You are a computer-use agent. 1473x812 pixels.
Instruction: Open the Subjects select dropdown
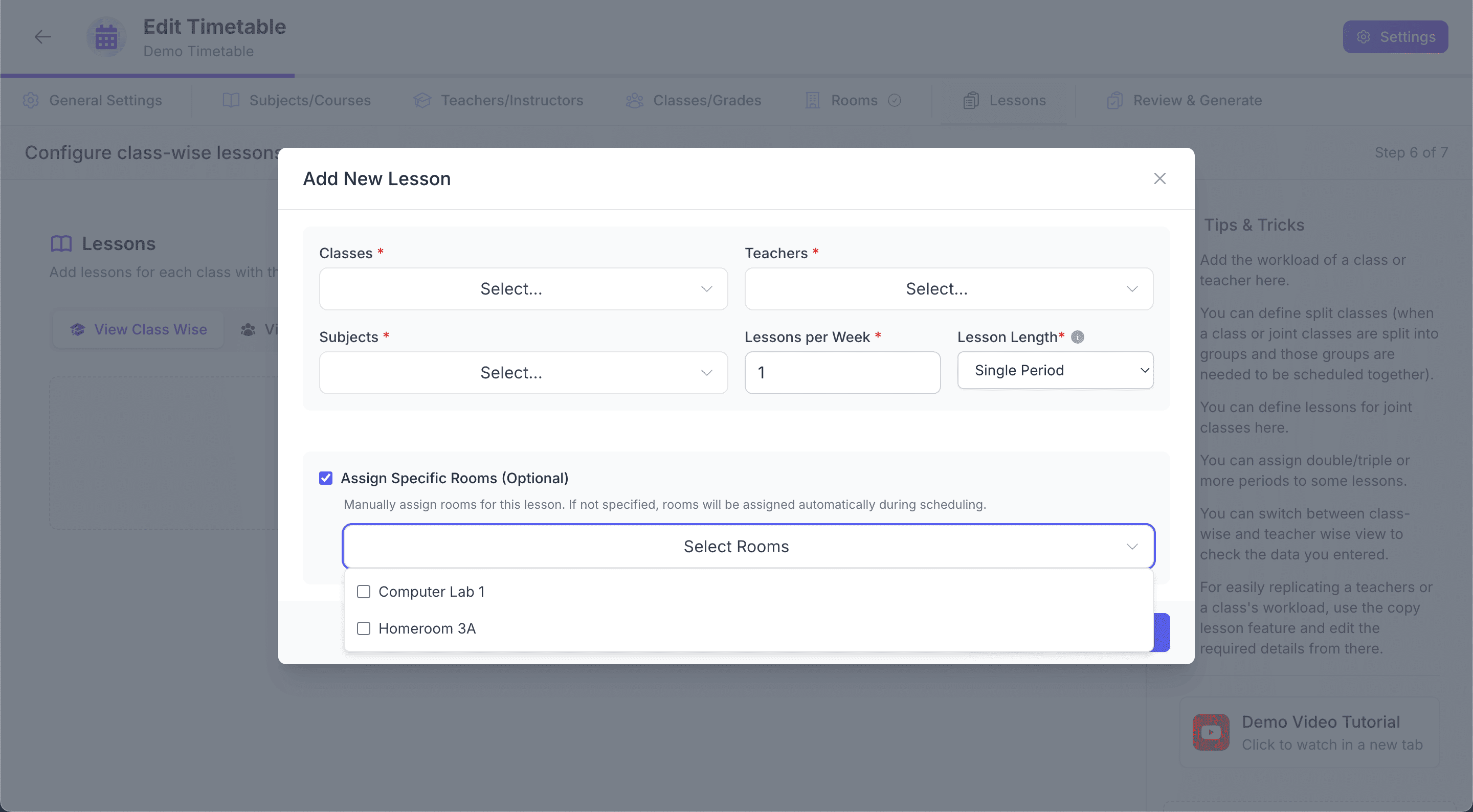(x=523, y=373)
